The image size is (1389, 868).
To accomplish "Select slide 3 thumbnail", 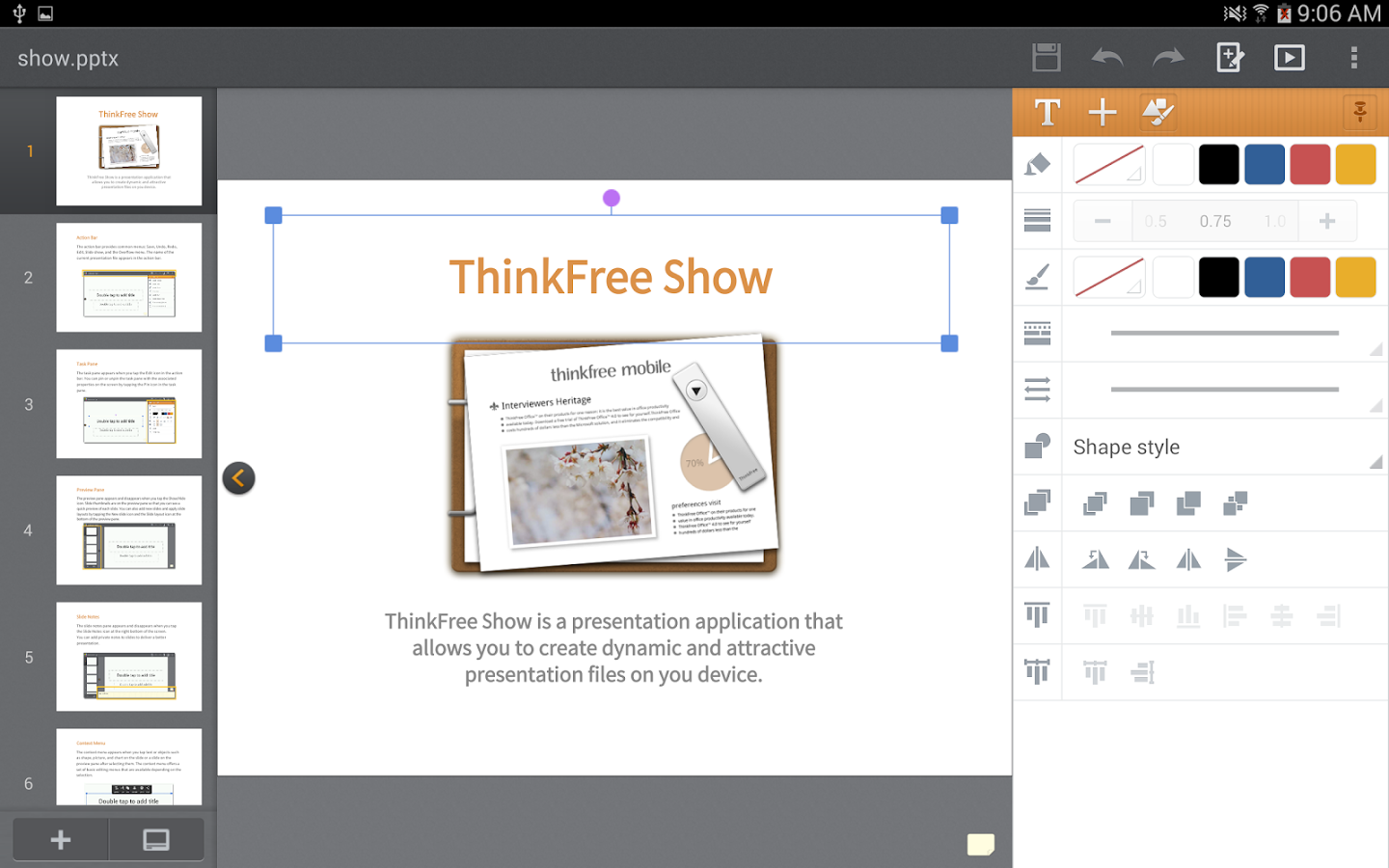I will pos(128,404).
